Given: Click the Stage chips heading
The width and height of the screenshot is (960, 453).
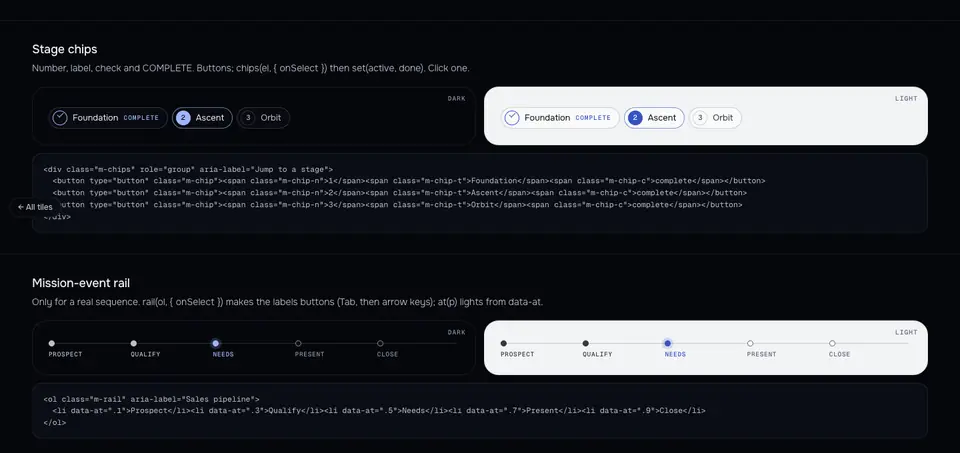Looking at the screenshot, I should tap(64, 49).
